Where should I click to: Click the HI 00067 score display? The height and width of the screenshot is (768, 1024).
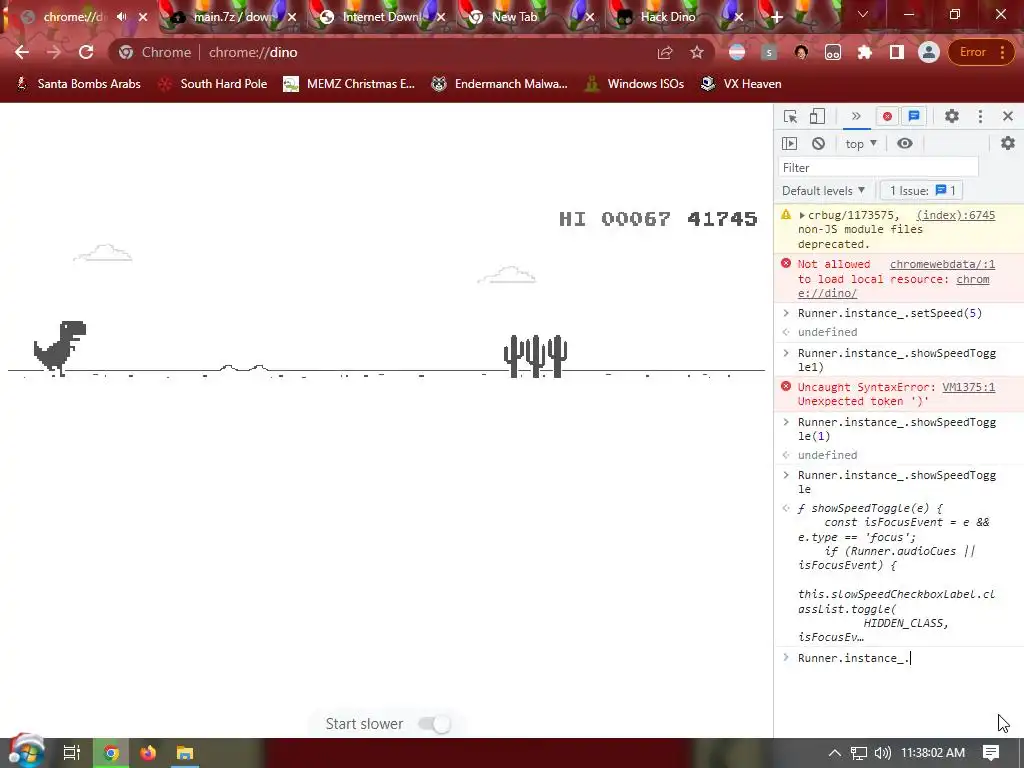point(615,219)
